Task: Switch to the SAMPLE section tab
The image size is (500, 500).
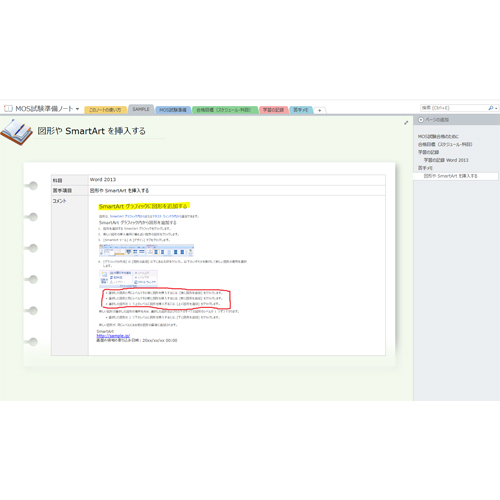Action: pyautogui.click(x=141, y=109)
